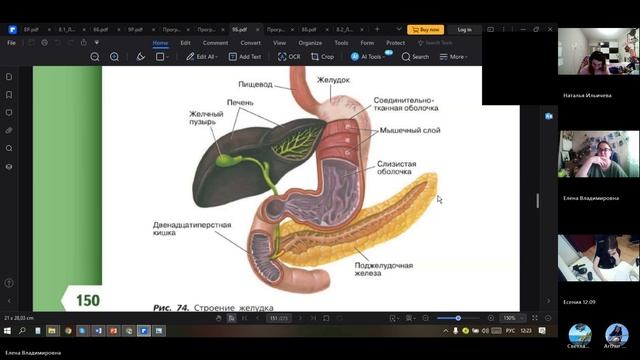Select the highlighter tool icon

pyautogui.click(x=140, y=57)
